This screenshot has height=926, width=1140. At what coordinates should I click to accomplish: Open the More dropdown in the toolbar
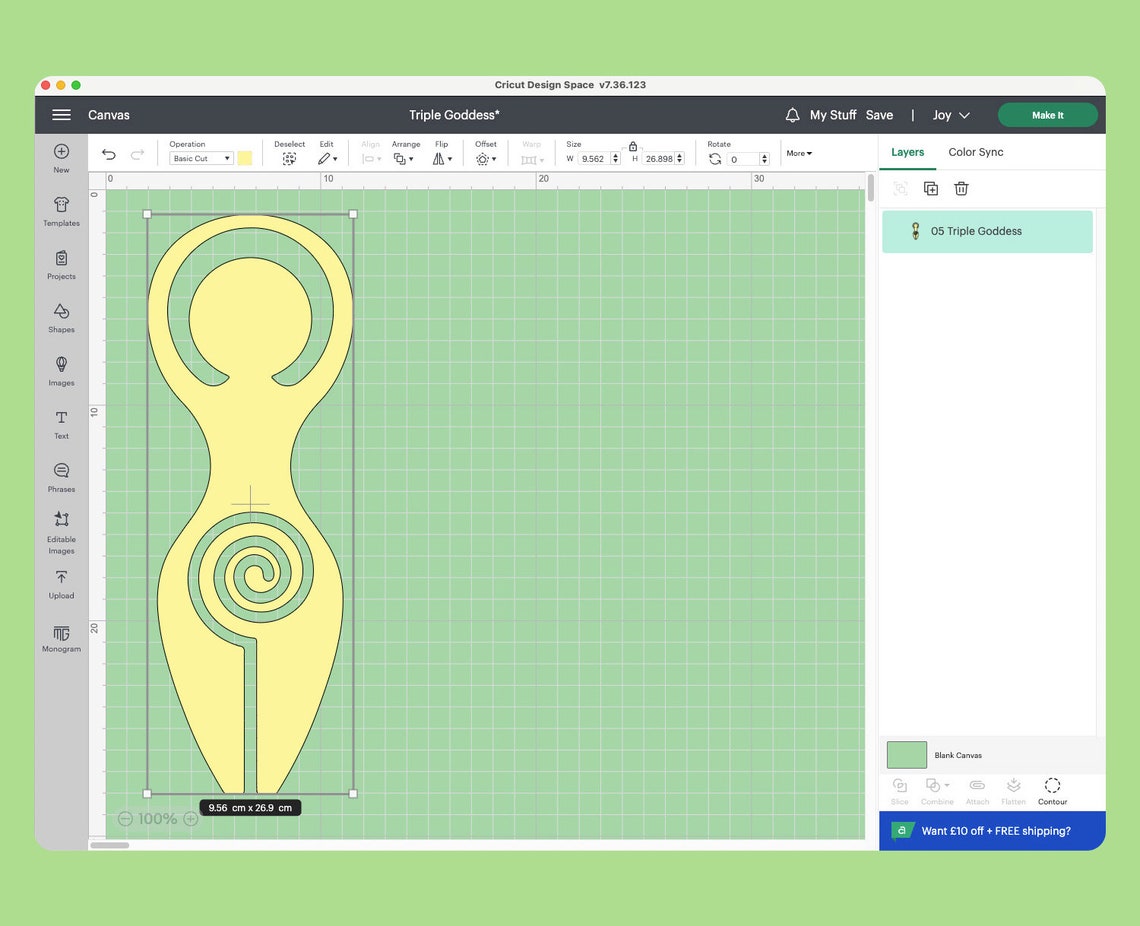[x=799, y=153]
